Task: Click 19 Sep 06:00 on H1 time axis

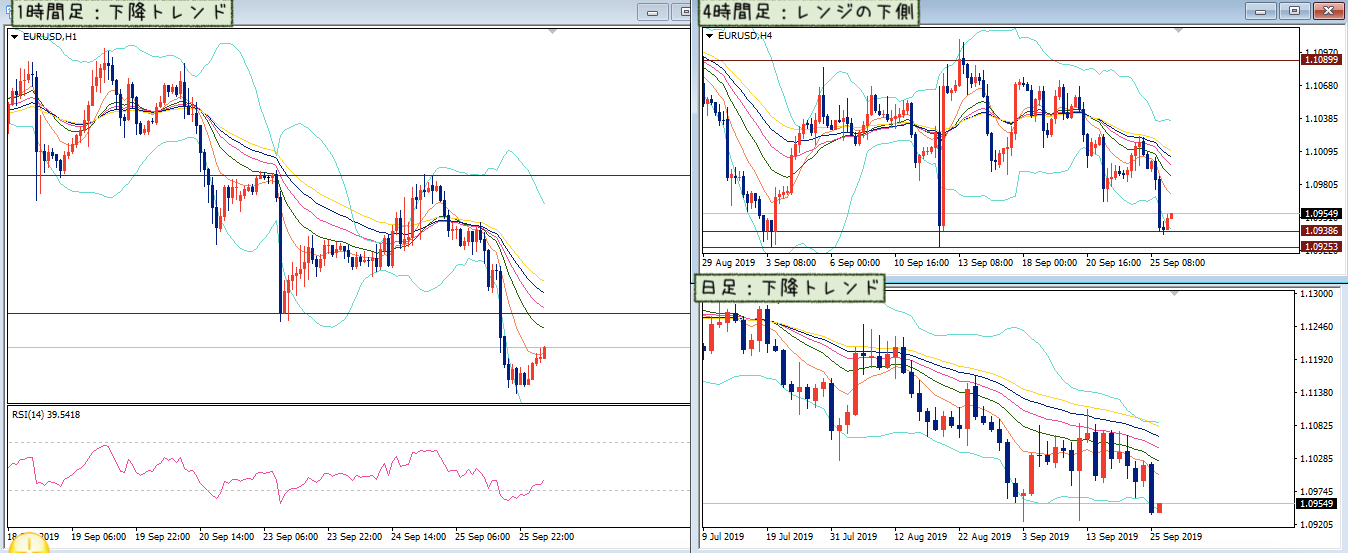Action: click(x=98, y=537)
